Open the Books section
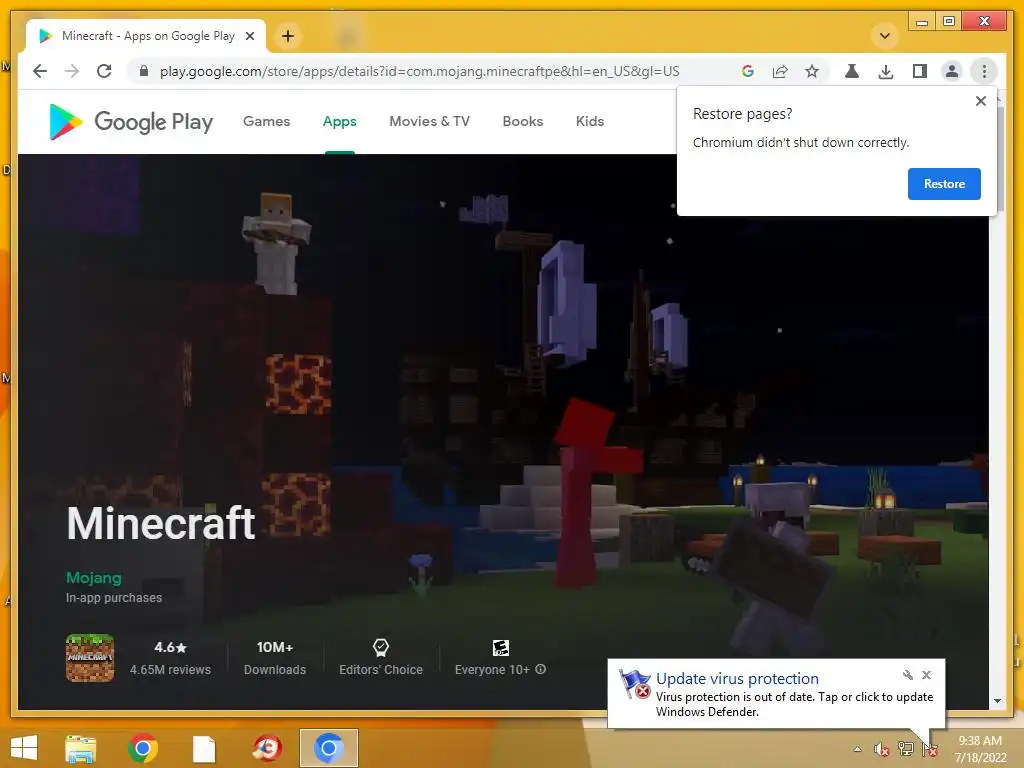 pyautogui.click(x=522, y=121)
